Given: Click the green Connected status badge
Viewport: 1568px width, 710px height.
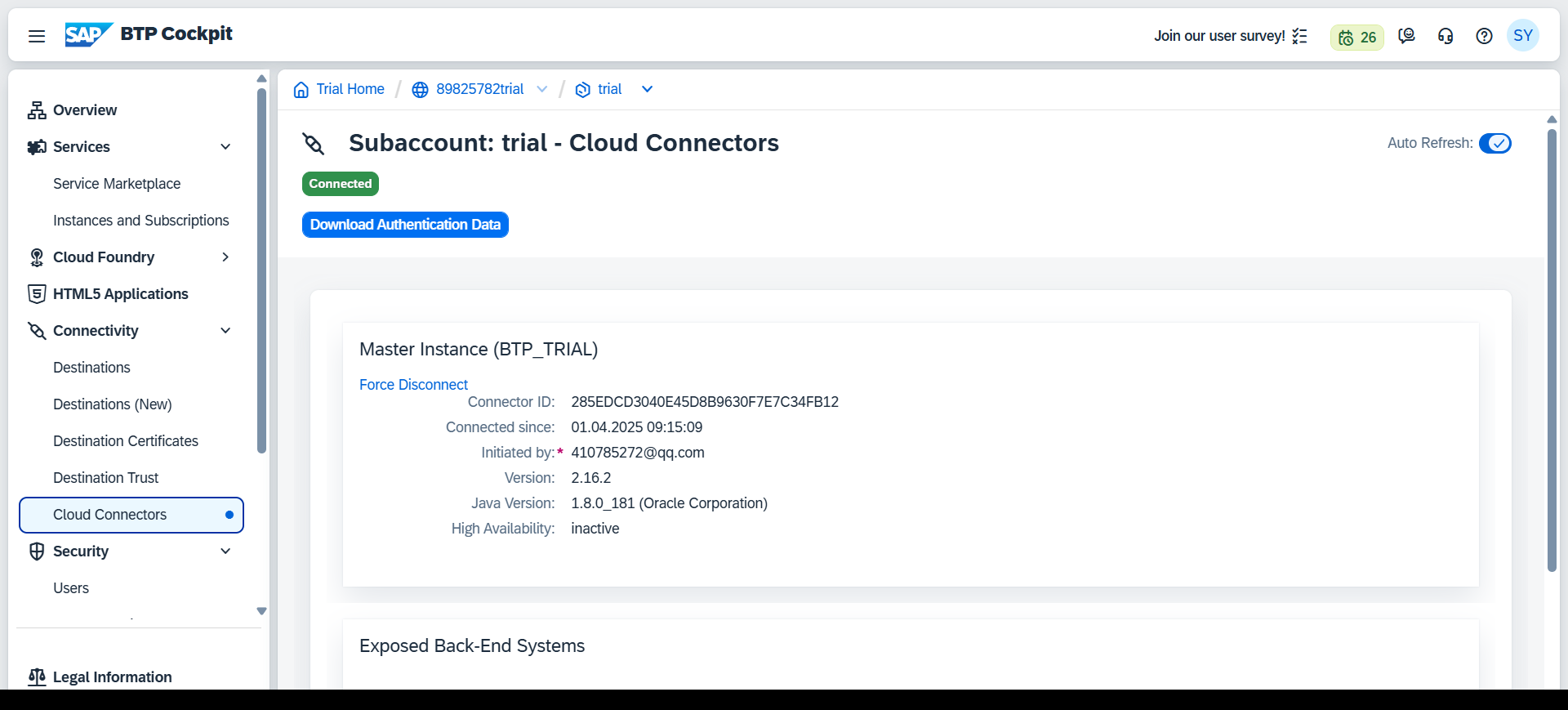Looking at the screenshot, I should 341,184.
